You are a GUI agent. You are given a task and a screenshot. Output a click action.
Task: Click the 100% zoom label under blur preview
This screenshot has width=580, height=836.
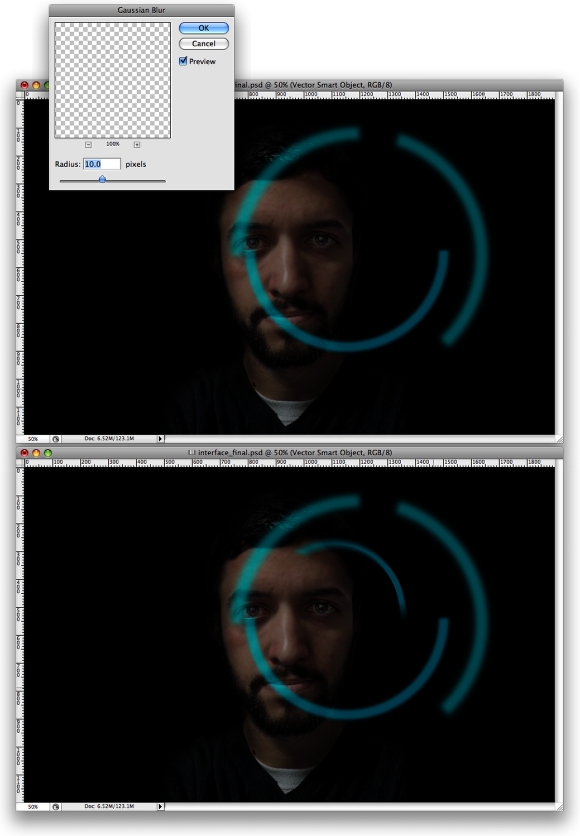coord(112,144)
